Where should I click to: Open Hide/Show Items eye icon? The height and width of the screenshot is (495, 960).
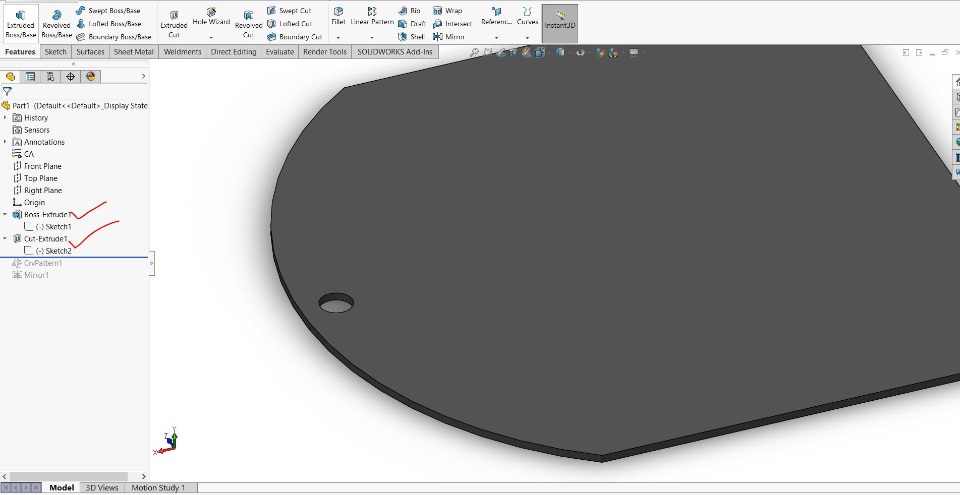580,53
